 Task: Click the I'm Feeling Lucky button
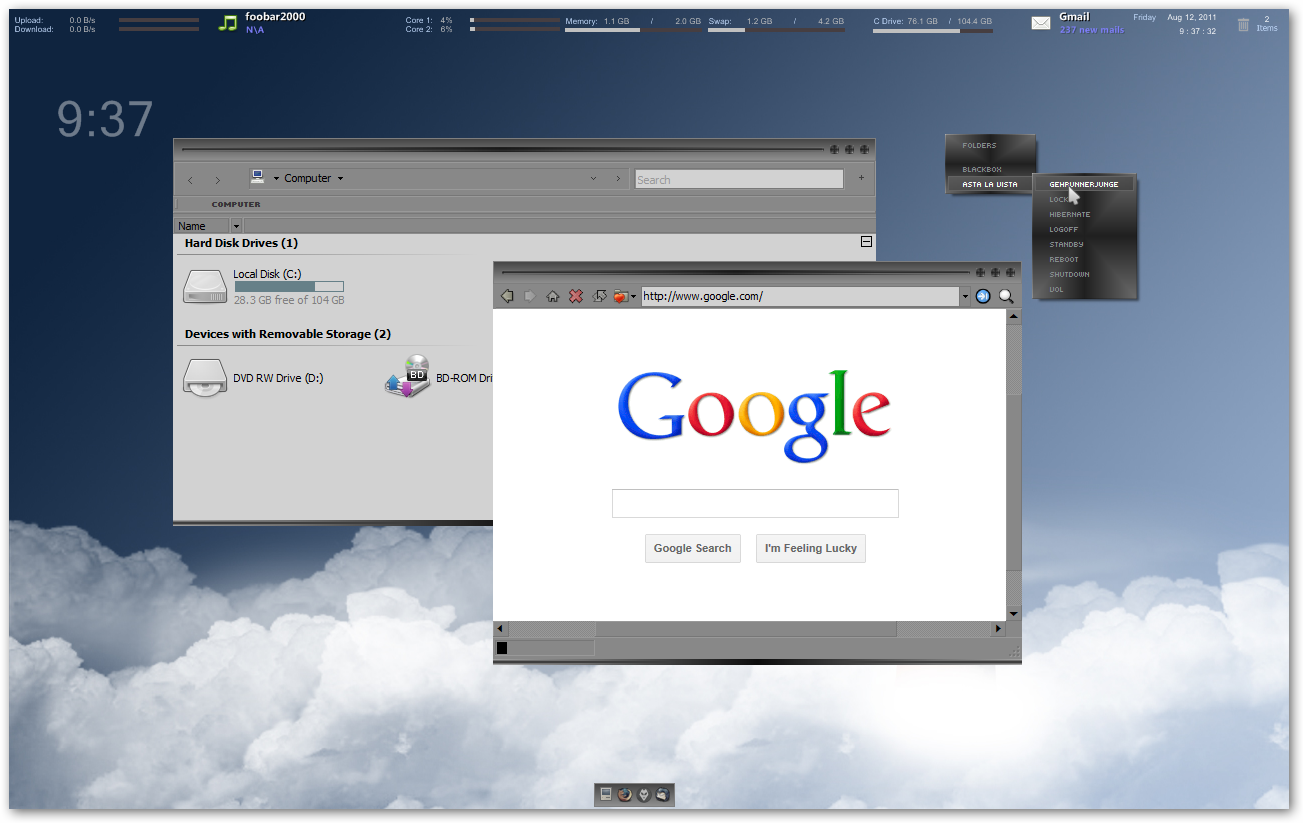point(811,548)
